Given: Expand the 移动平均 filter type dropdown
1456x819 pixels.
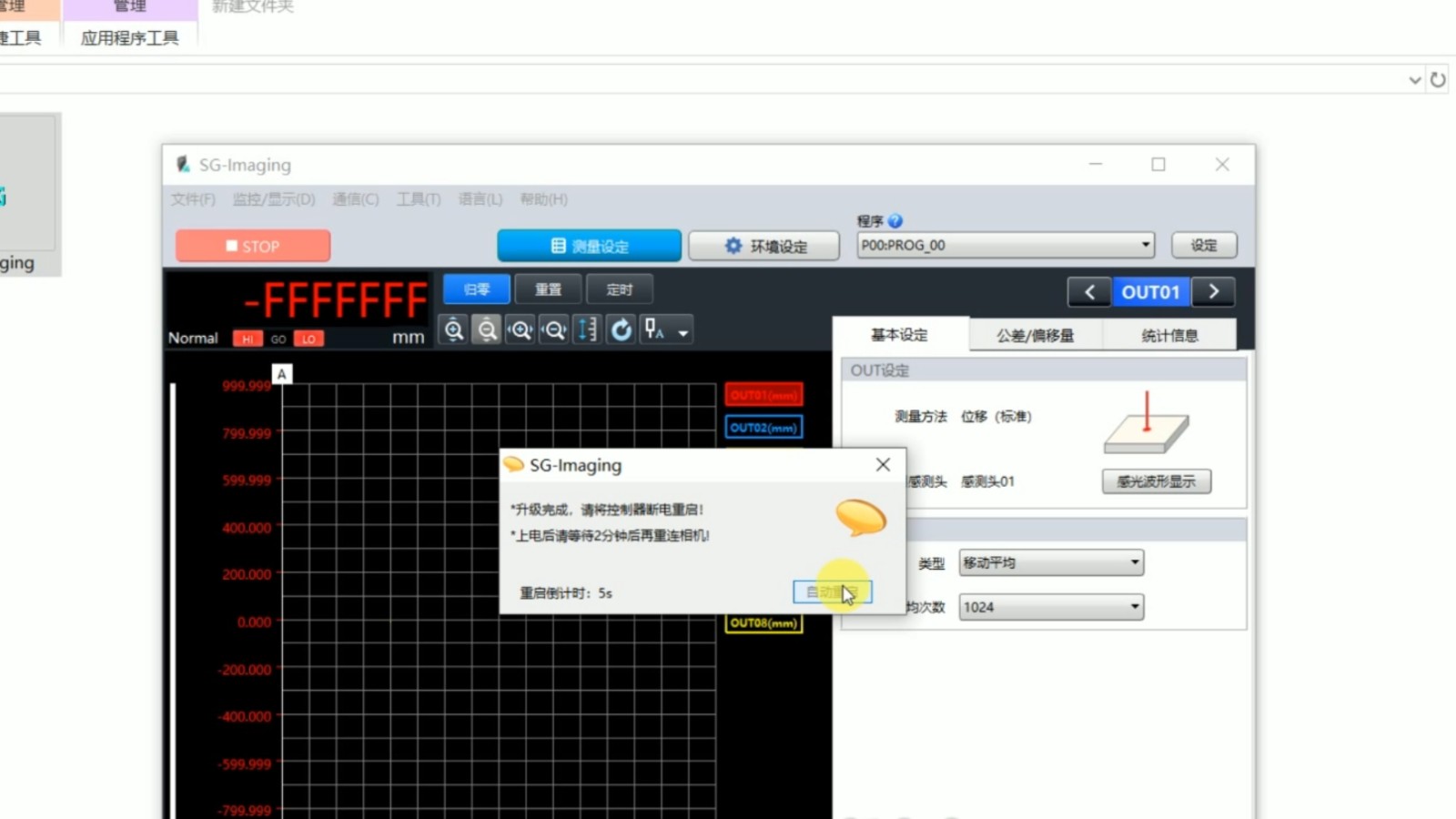Looking at the screenshot, I should pyautogui.click(x=1134, y=562).
